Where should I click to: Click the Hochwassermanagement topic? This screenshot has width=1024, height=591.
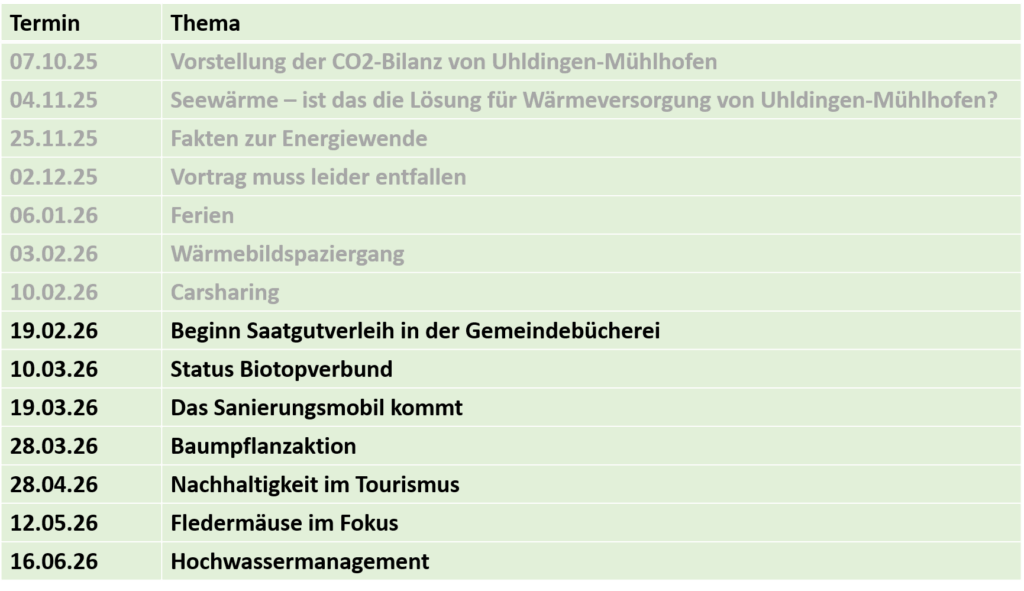point(300,561)
